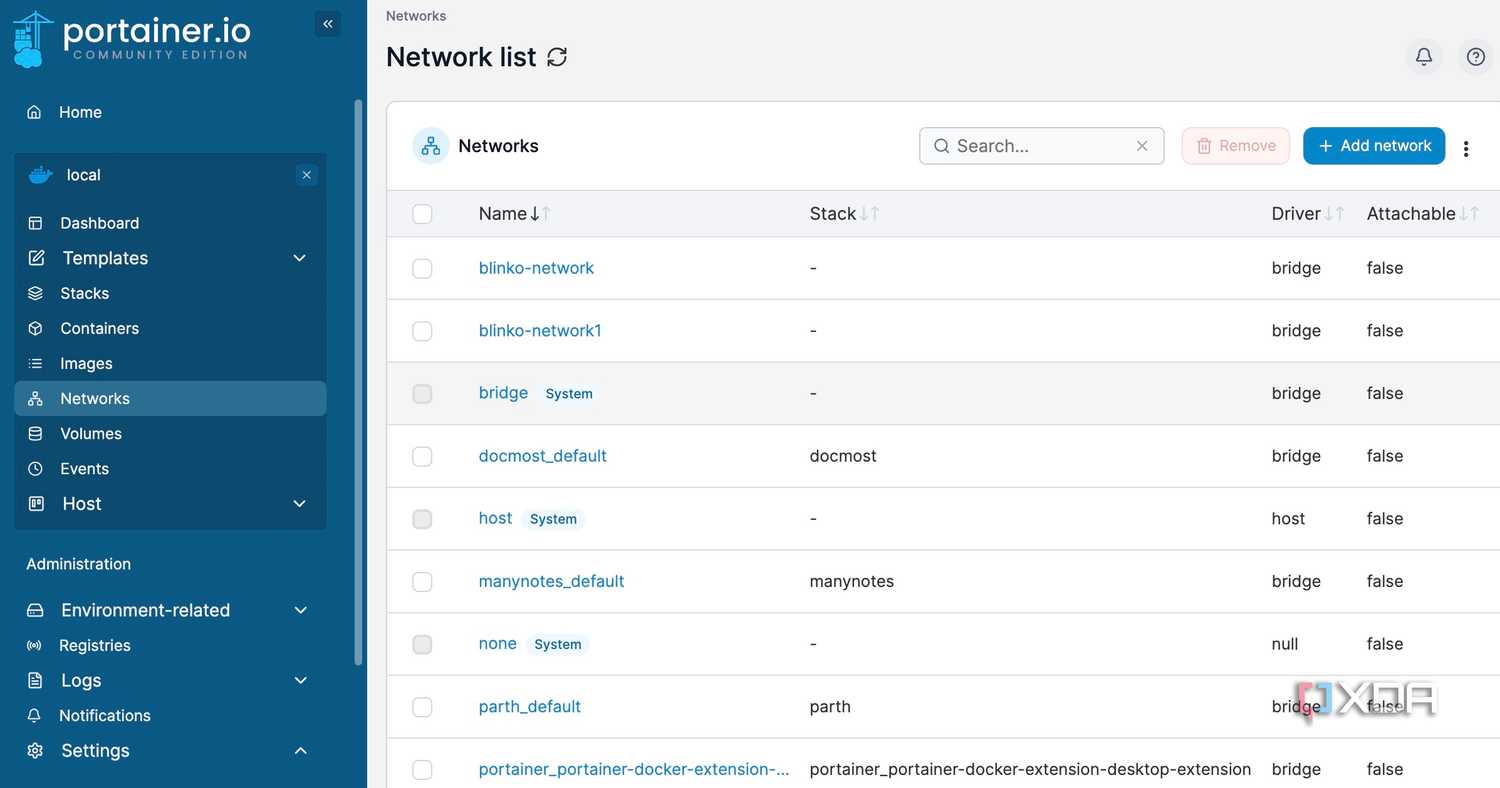The height and width of the screenshot is (788, 1500).
Task: Expand the Templates menu chevron
Action: click(x=299, y=258)
